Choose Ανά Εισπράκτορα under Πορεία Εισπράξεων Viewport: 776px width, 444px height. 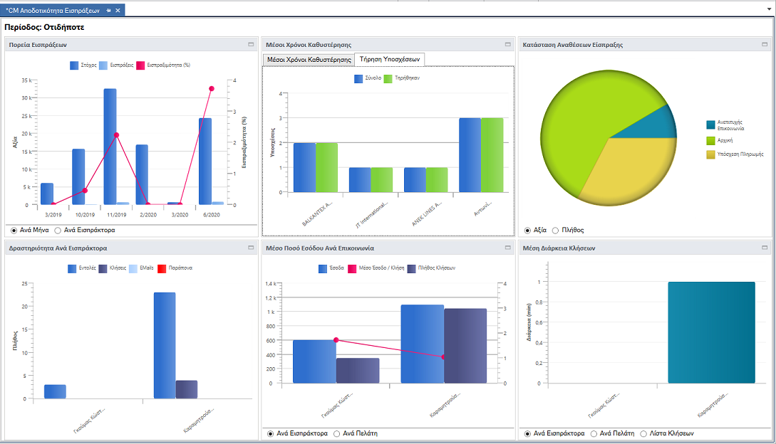pyautogui.click(x=58, y=230)
